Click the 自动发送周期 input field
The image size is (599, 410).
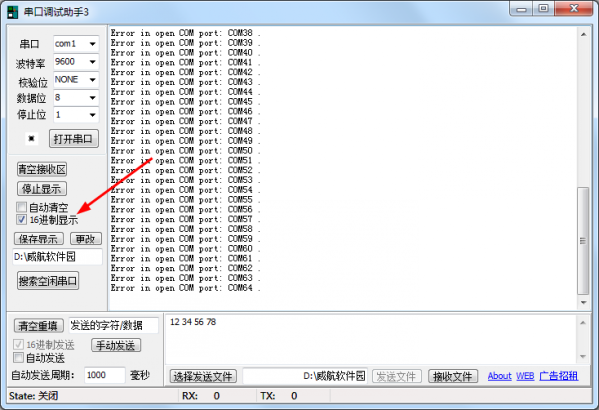(x=104, y=375)
